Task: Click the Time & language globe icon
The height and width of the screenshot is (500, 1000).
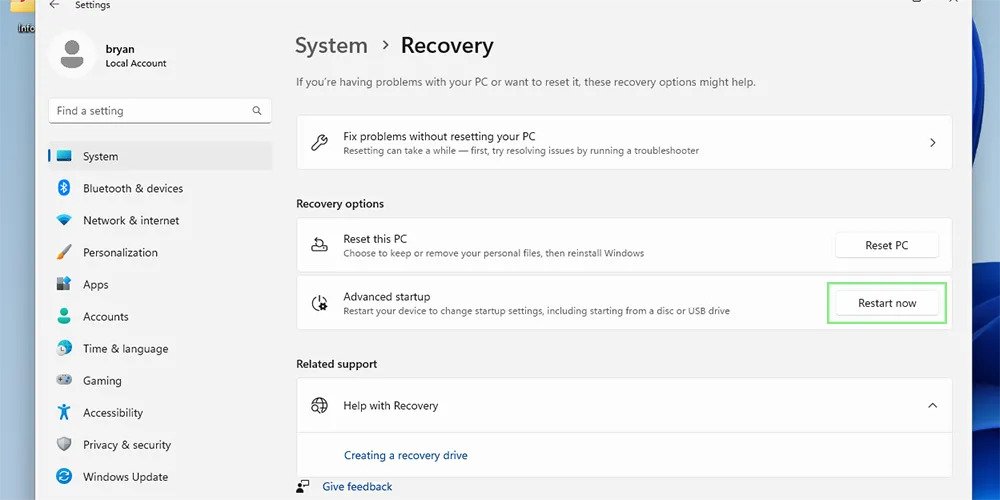Action: pyautogui.click(x=64, y=348)
